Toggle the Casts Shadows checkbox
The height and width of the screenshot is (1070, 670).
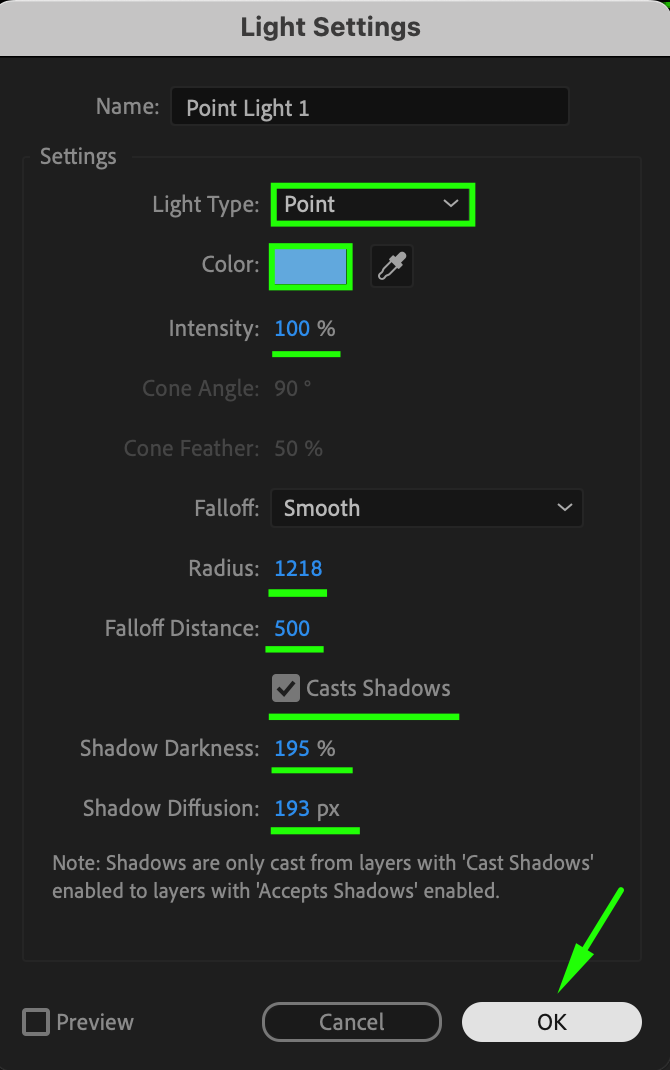(286, 688)
